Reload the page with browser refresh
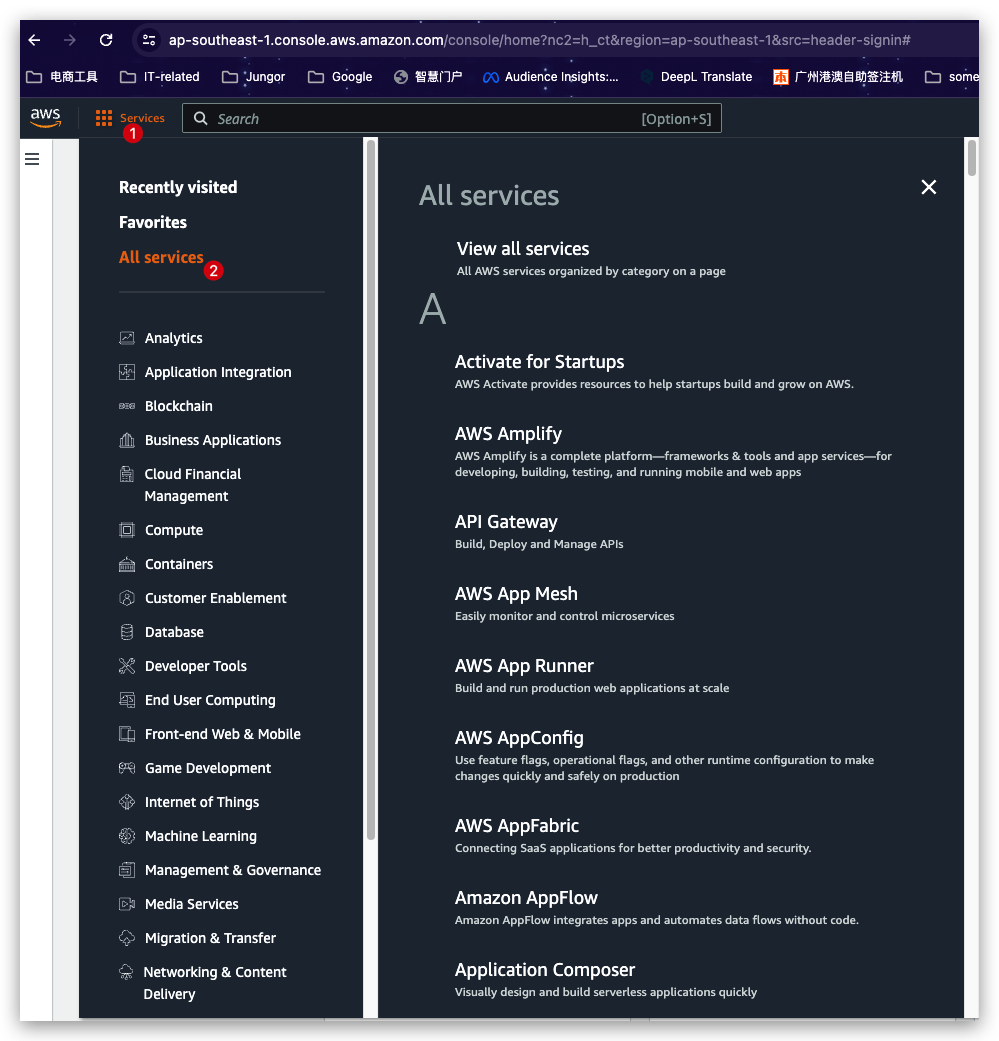The image size is (999, 1041). pos(106,40)
